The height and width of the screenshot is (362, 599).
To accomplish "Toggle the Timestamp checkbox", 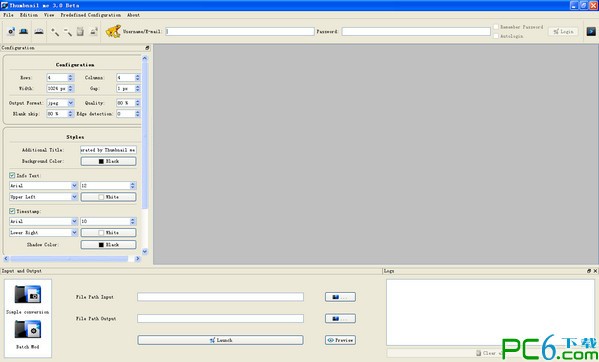I will click(x=12, y=211).
